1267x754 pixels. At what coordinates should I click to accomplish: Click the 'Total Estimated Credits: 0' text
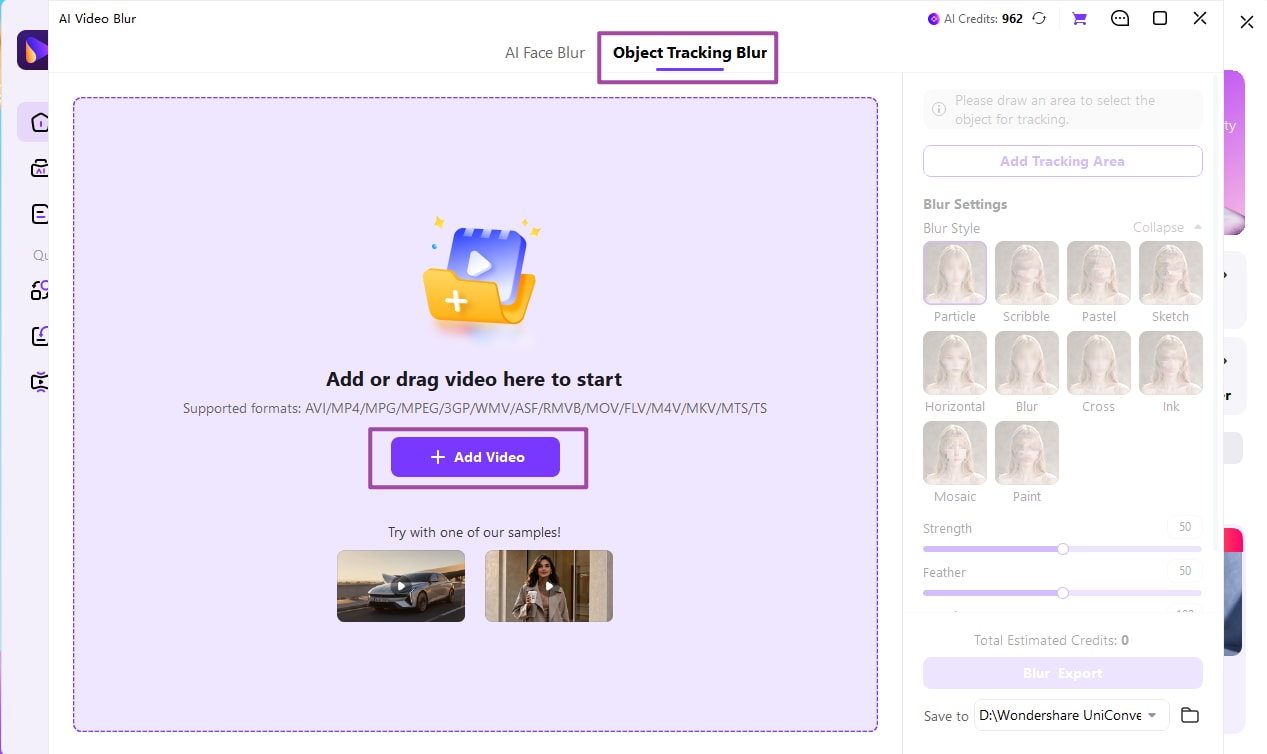(x=1051, y=640)
